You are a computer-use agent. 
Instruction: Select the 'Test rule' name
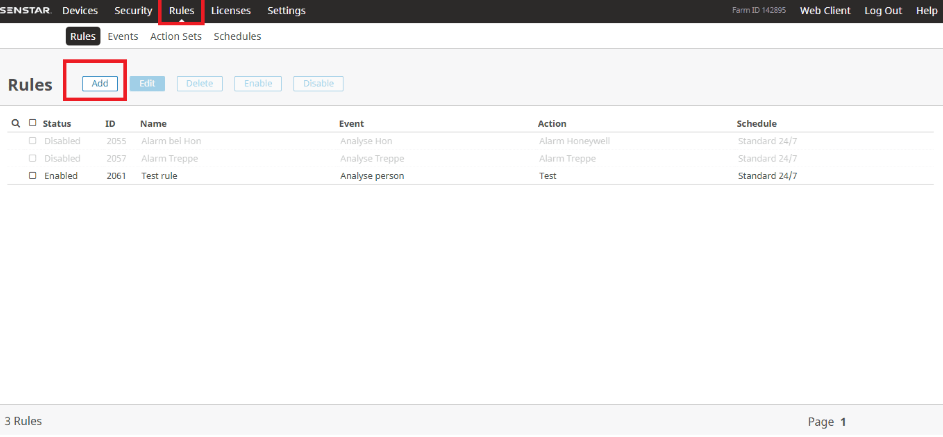159,176
